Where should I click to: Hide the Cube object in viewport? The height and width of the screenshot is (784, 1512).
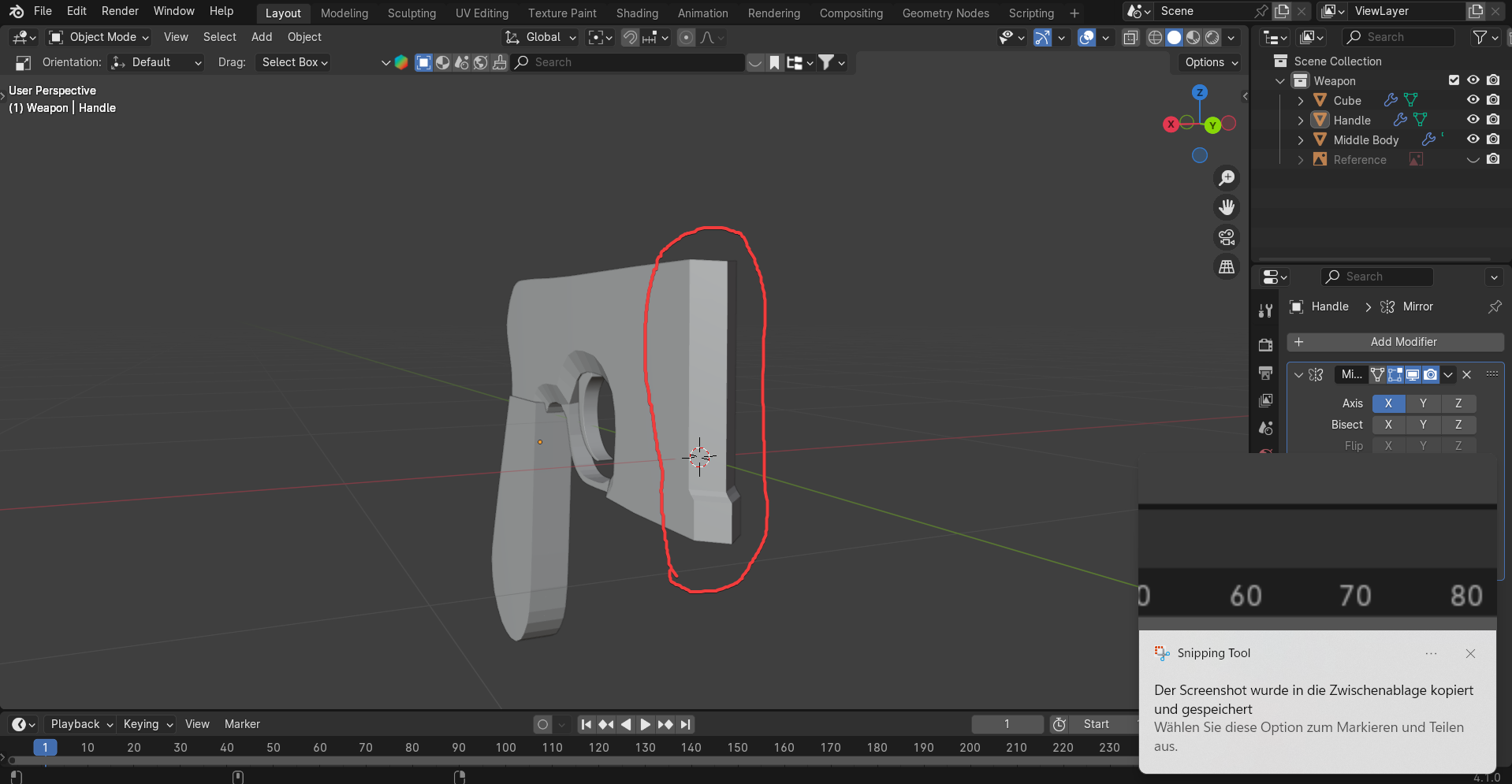pyautogui.click(x=1473, y=100)
